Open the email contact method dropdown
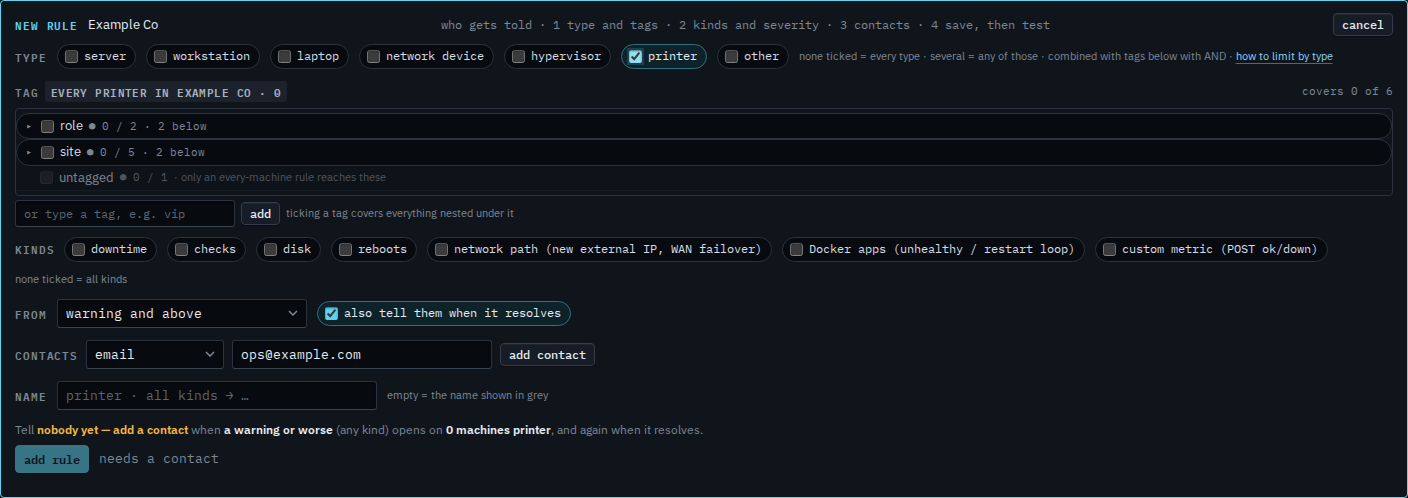1408x498 pixels. [x=155, y=355]
